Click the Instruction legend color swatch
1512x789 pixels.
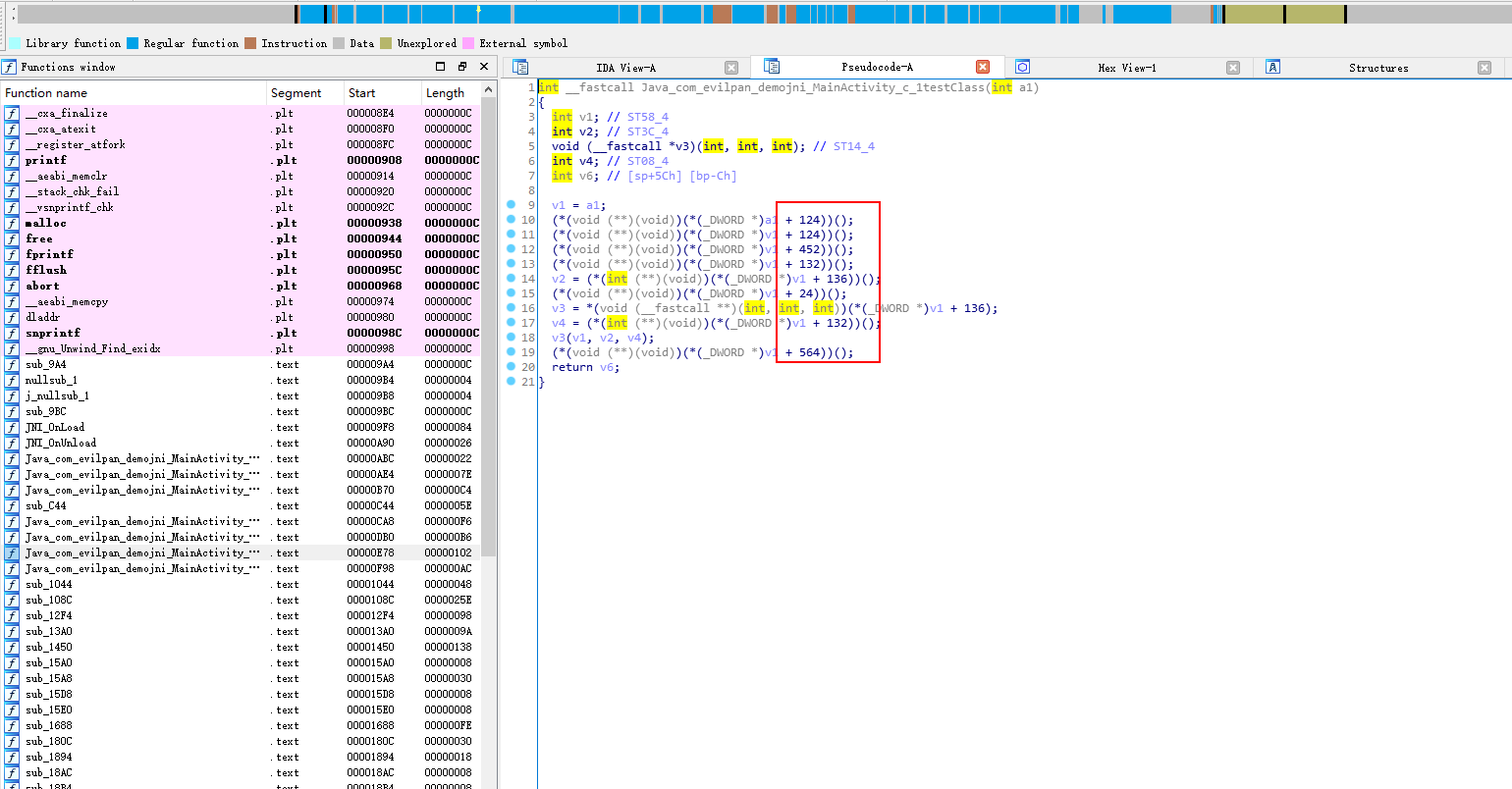(250, 43)
